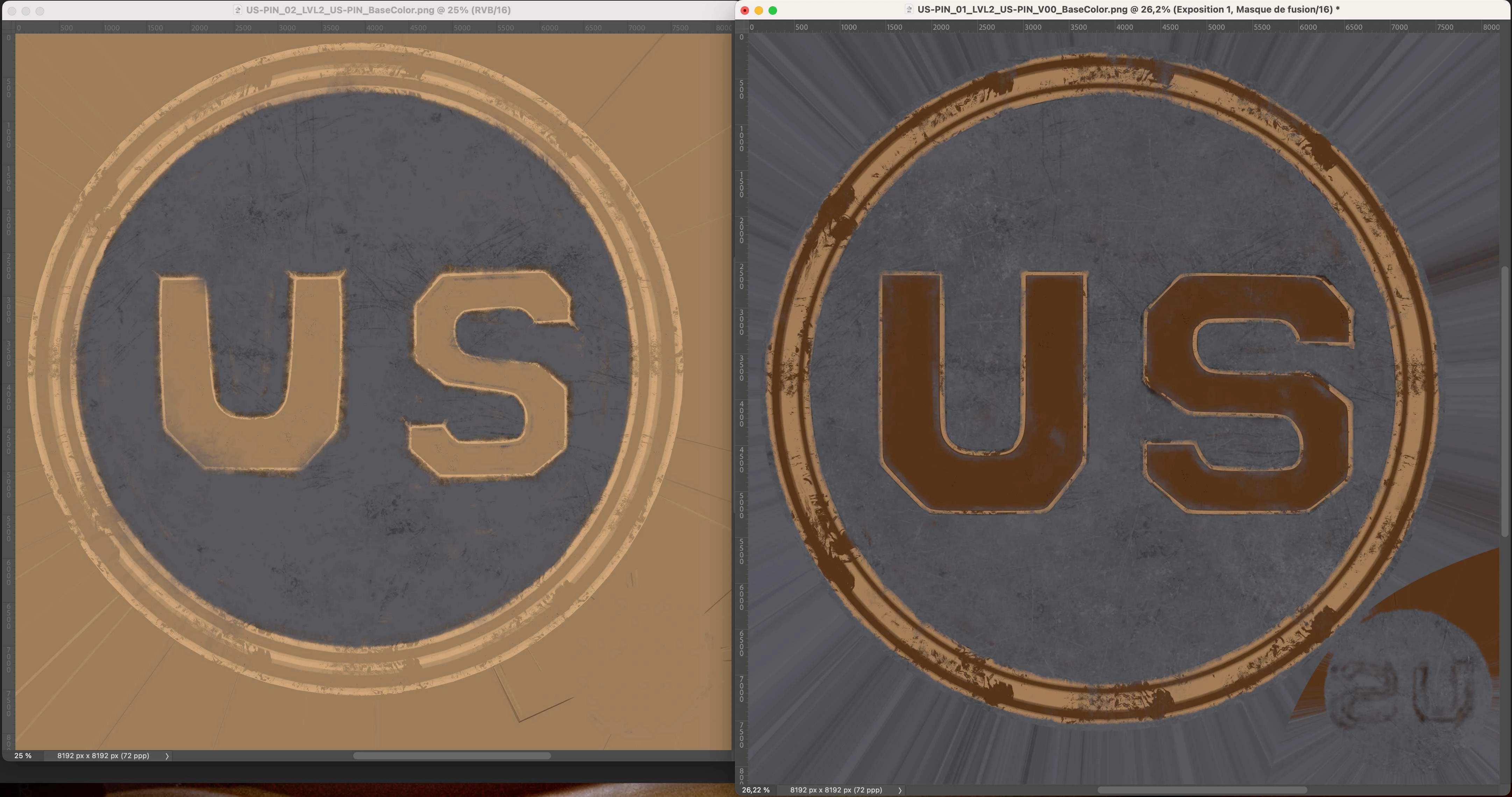
Task: Close the inactive US-PIN_02 document window
Action: (12, 10)
